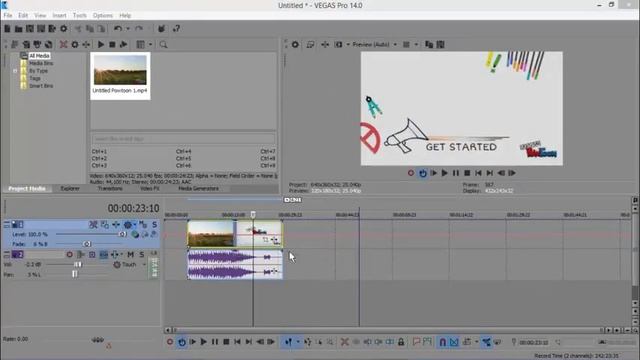Select the Tags folder
This screenshot has height=360, width=640.
(x=35, y=78)
